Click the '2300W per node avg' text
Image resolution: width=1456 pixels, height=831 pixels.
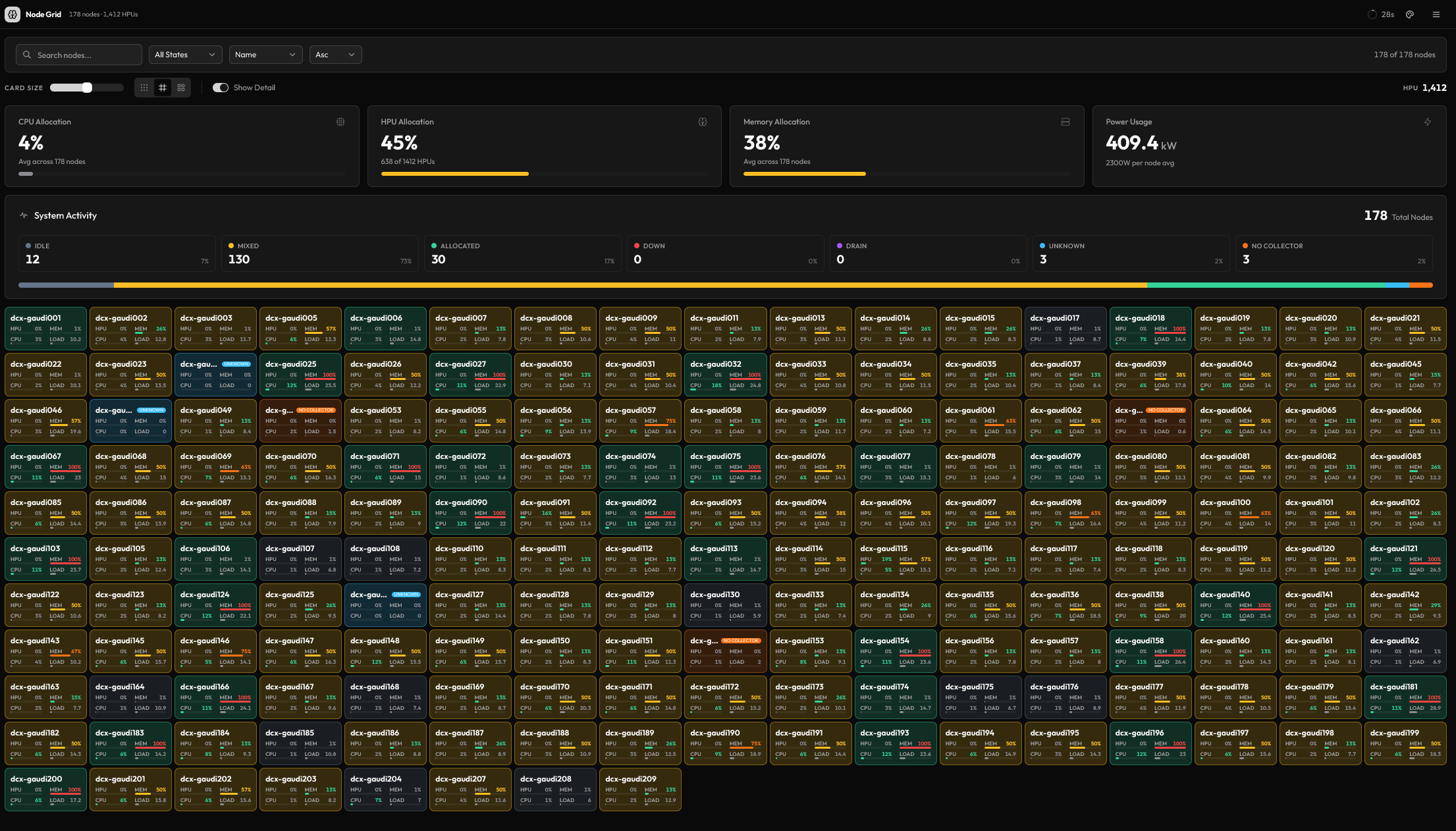tap(1140, 163)
